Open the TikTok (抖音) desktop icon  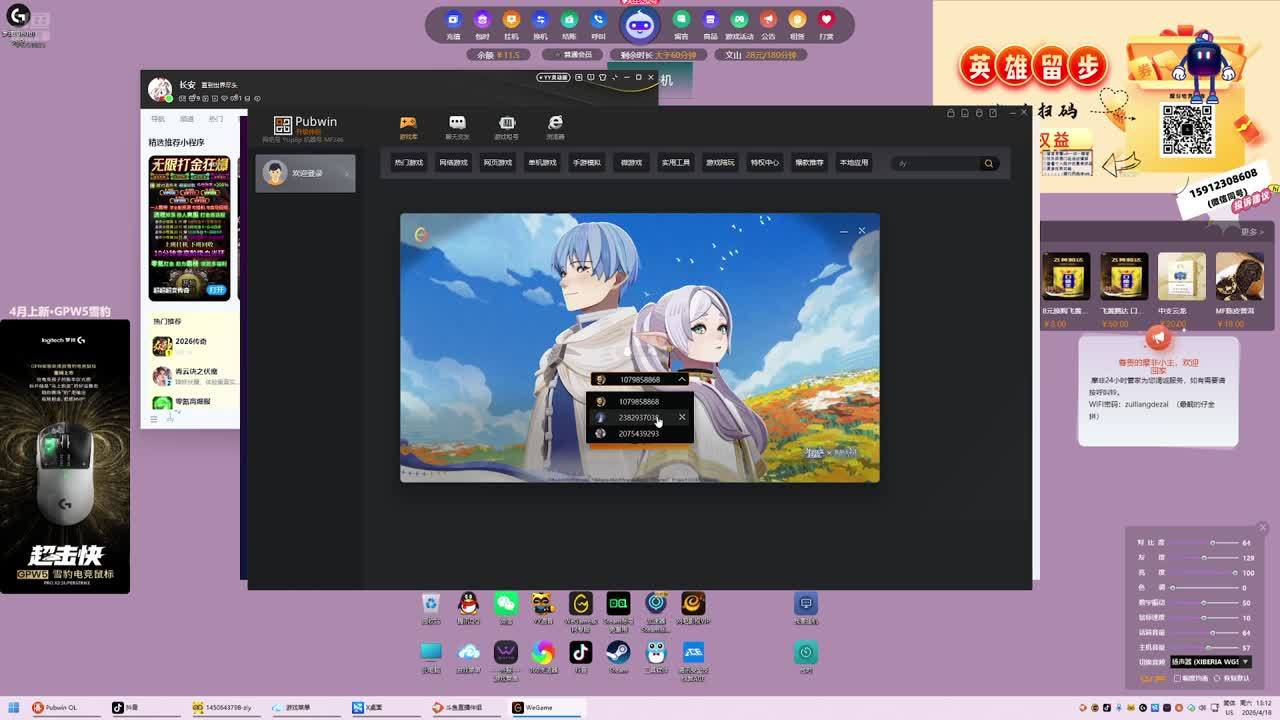580,654
